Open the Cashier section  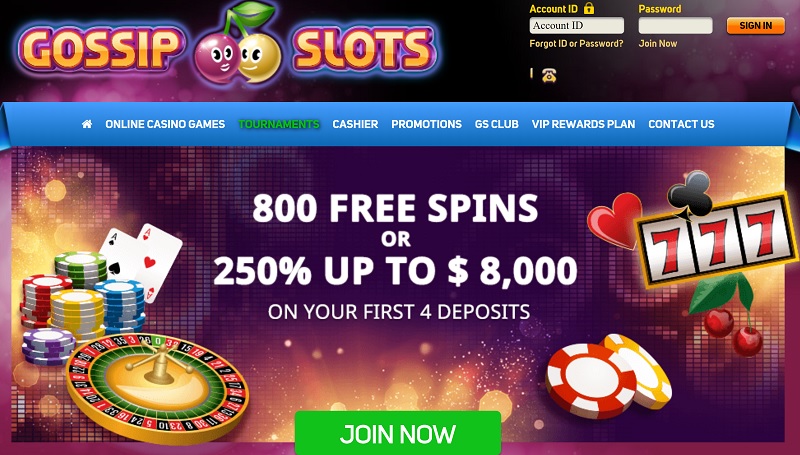[355, 124]
